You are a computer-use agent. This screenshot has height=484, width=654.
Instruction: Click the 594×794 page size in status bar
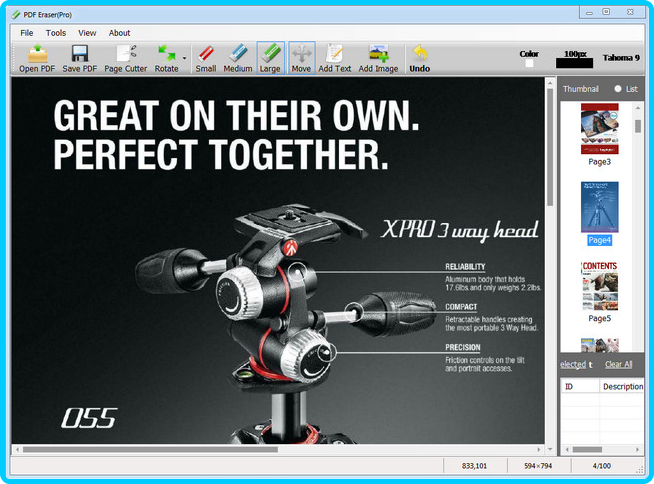click(538, 466)
